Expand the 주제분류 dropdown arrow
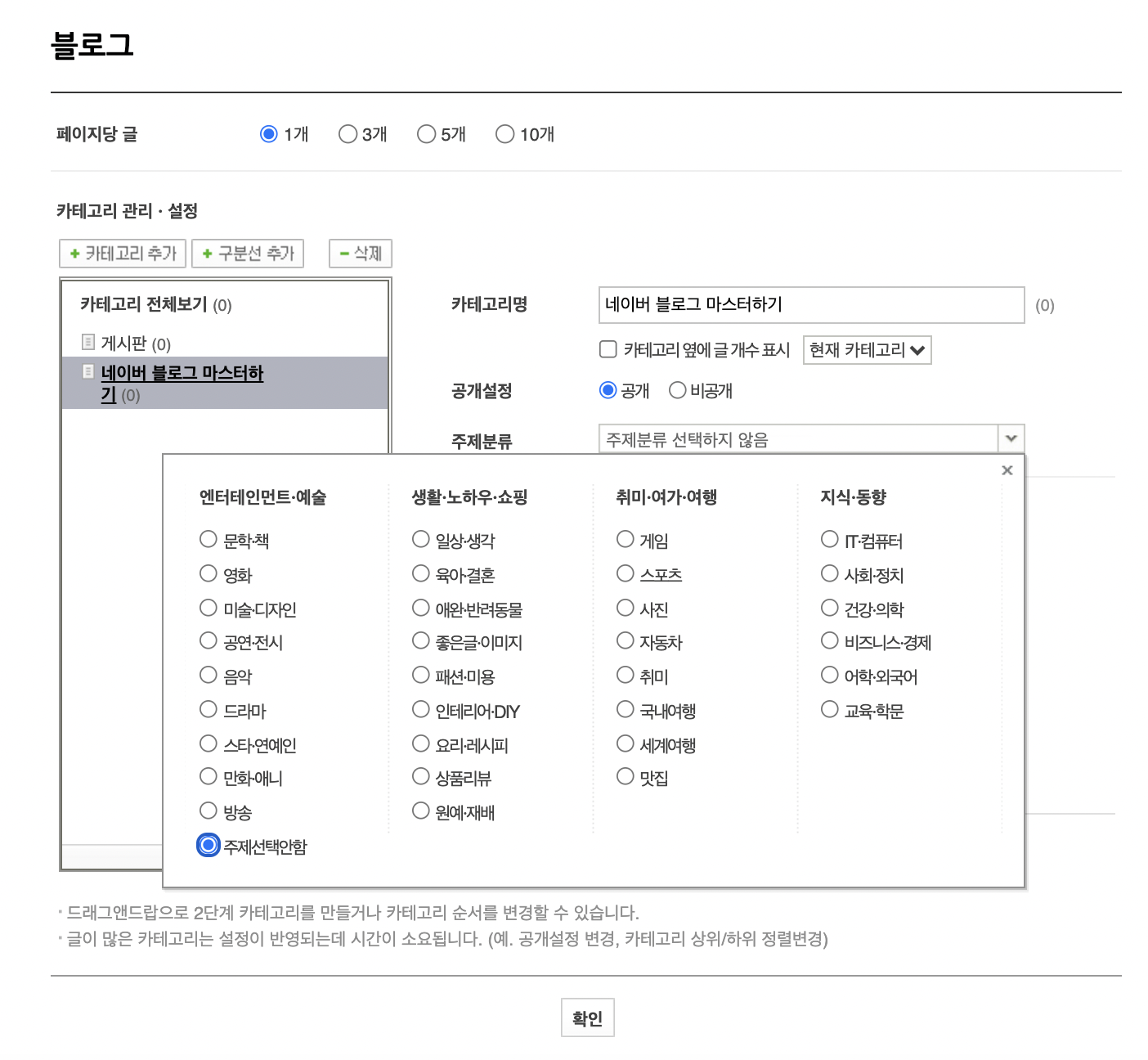This screenshot has height=1060, width=1148. click(1011, 438)
